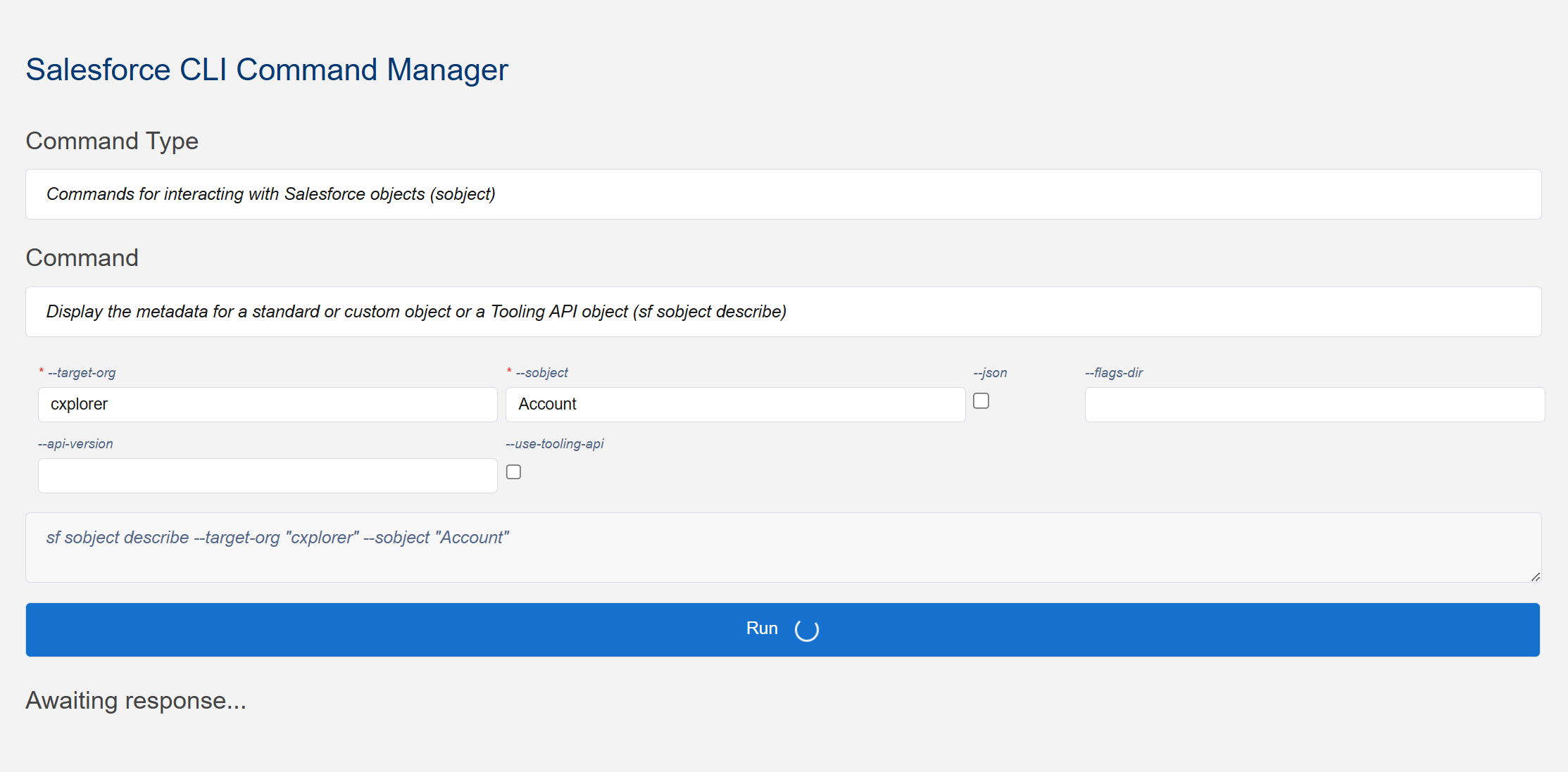Screen dimensions: 1568x772
Task: Toggle the --use-tooling-api checkbox
Action: 514,472
